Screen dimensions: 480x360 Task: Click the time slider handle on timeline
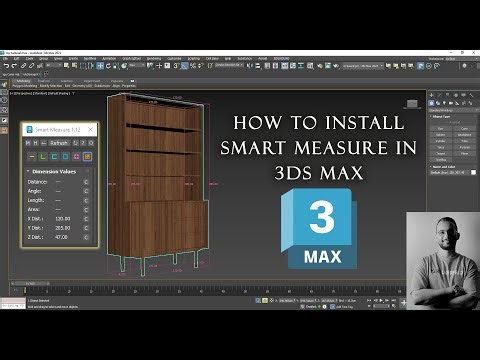(x=30, y=283)
